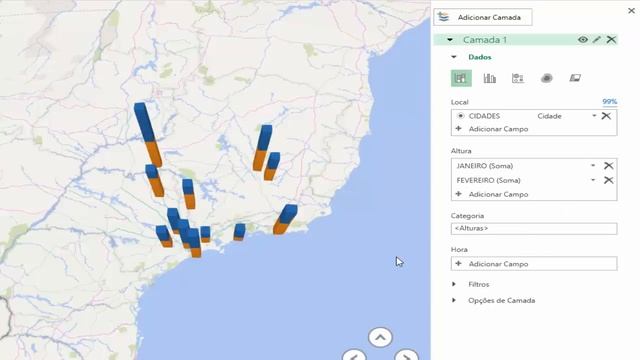Click the layers icon beside Adicionar Camada

point(443,17)
